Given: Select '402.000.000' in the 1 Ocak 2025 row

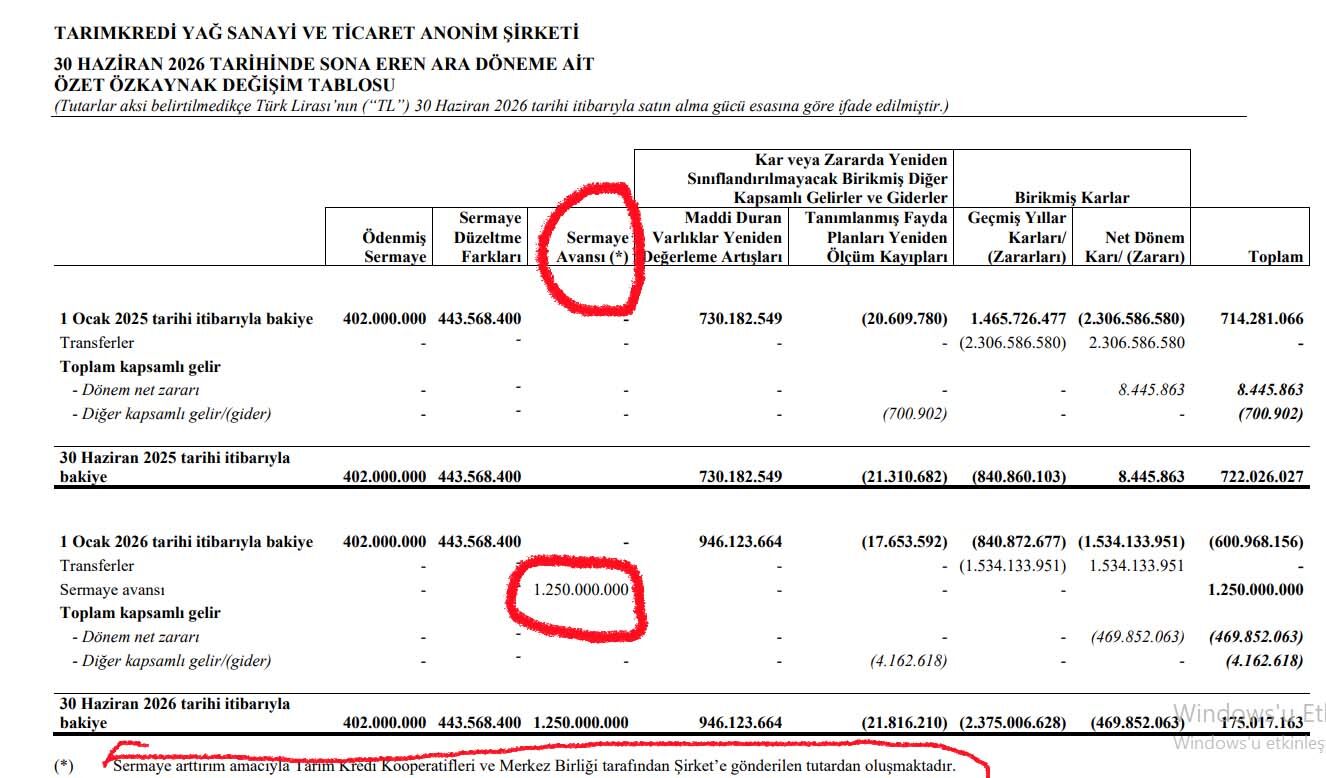Looking at the screenshot, I should 384,319.
